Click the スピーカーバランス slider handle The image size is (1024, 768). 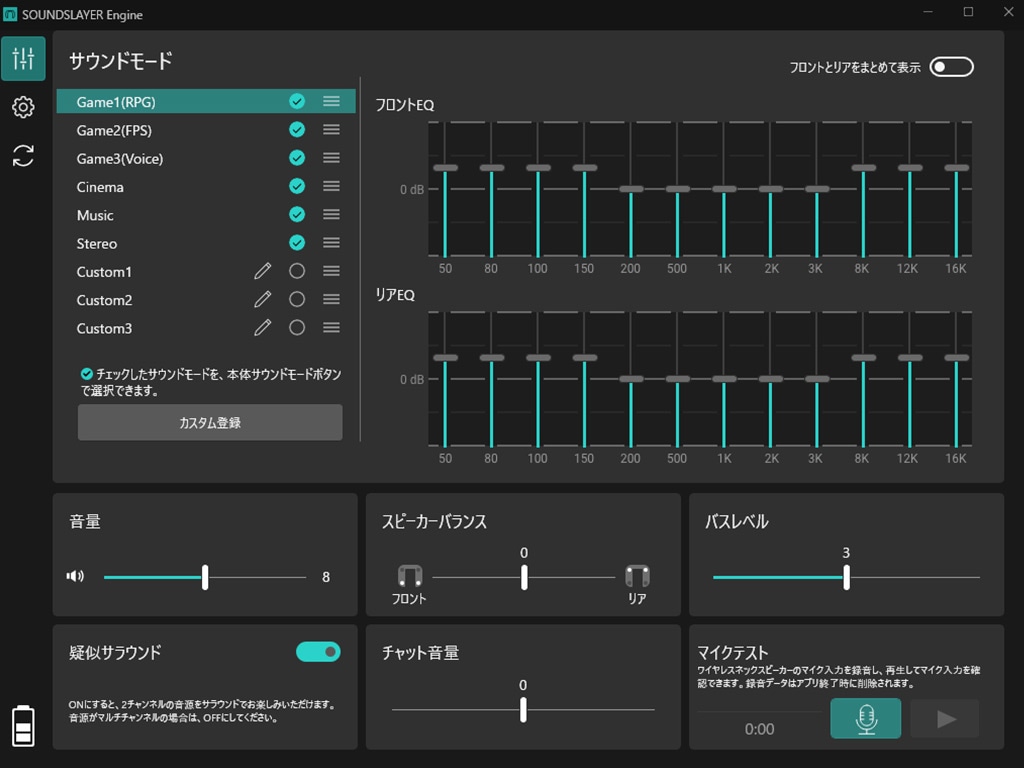tap(524, 577)
